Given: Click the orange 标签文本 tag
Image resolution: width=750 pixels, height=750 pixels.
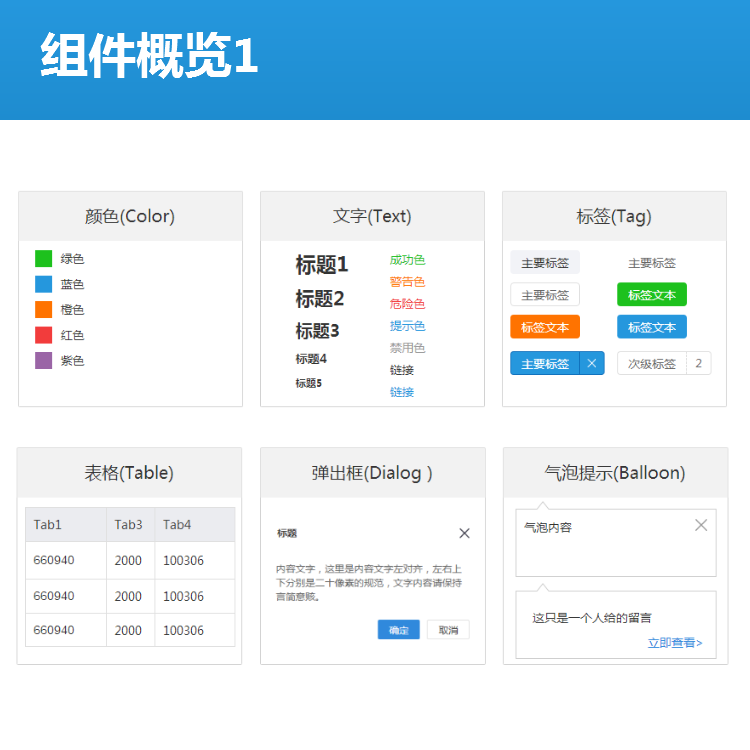Looking at the screenshot, I should click(x=545, y=327).
